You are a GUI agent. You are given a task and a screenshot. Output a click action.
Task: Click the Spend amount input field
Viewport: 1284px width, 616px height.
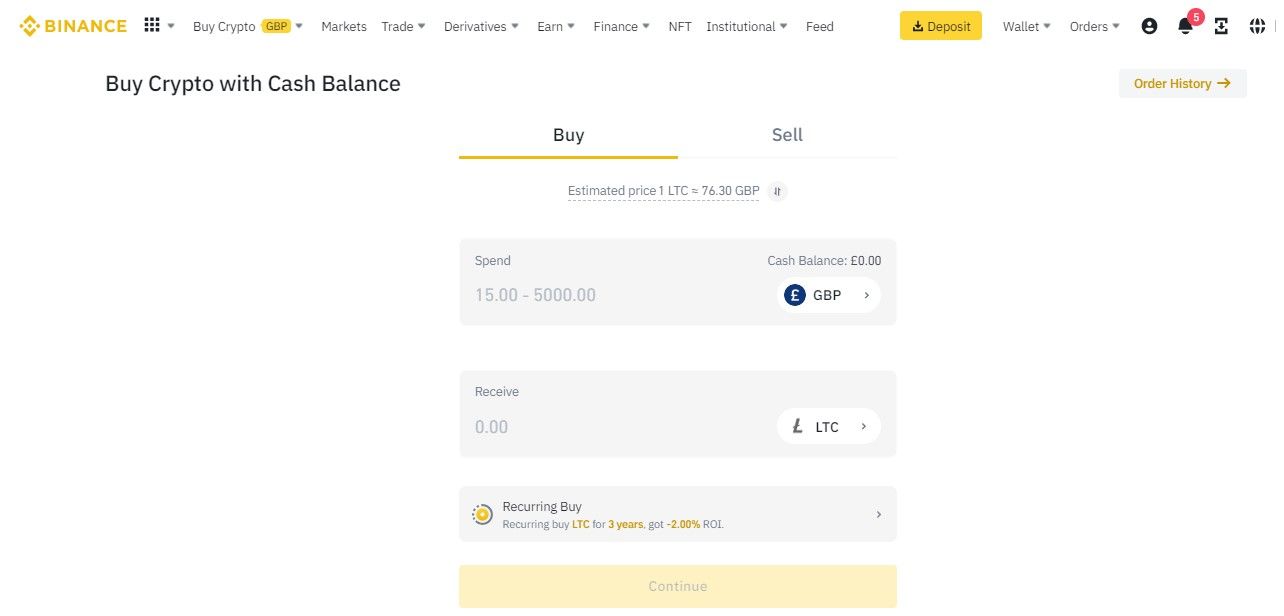pyautogui.click(x=600, y=295)
